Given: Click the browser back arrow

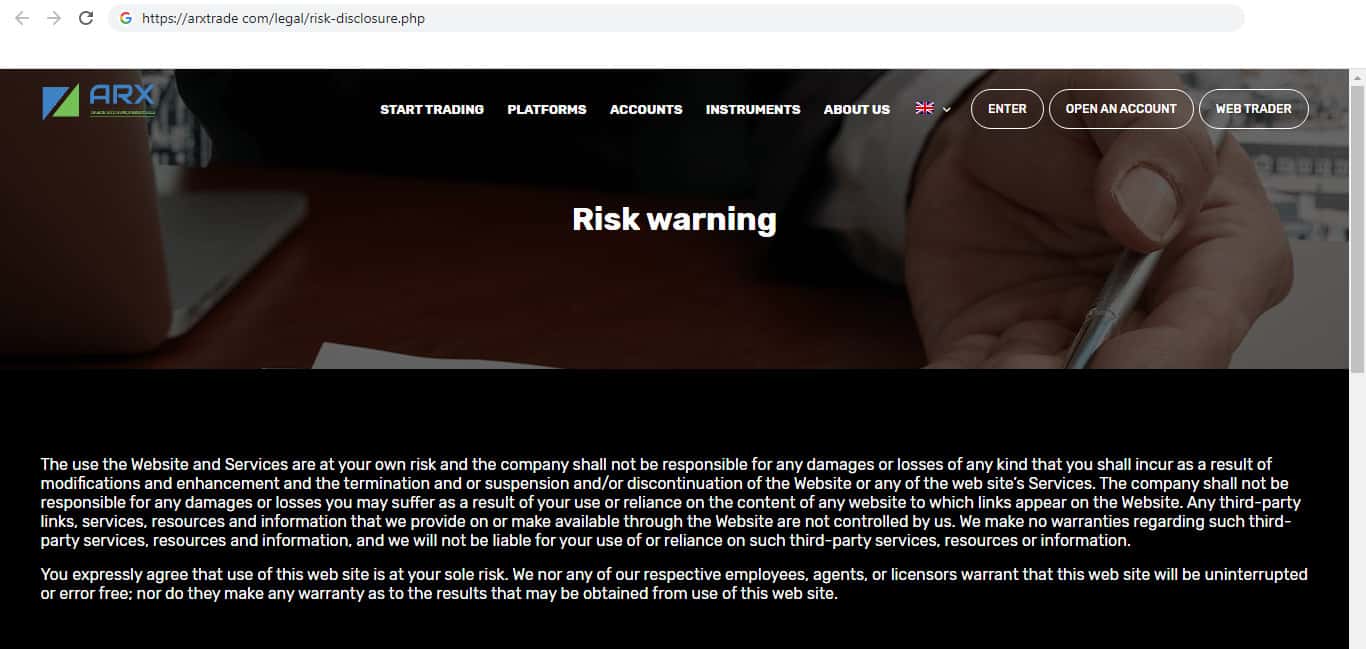Looking at the screenshot, I should coord(22,18).
